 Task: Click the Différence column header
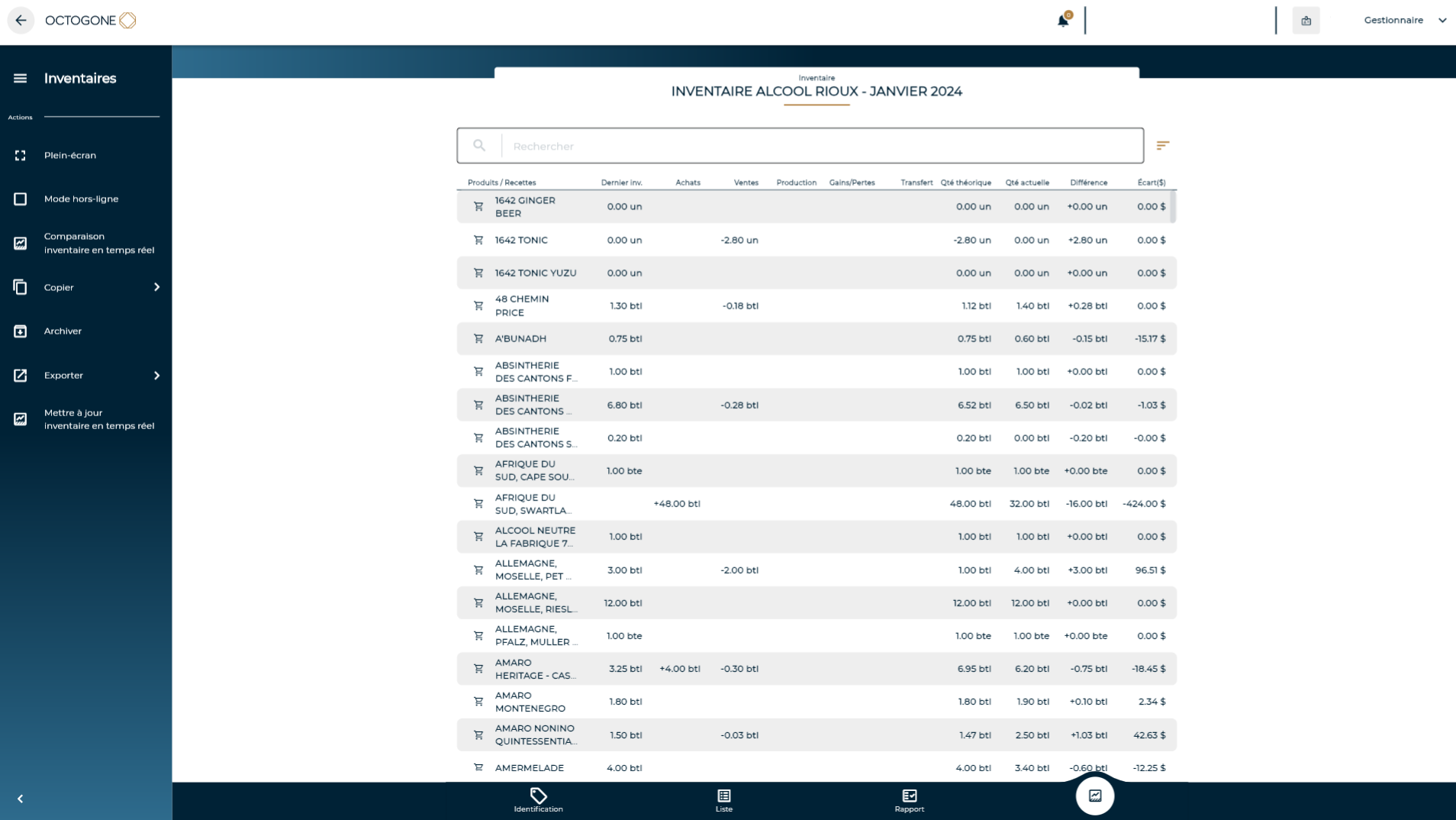1088,182
